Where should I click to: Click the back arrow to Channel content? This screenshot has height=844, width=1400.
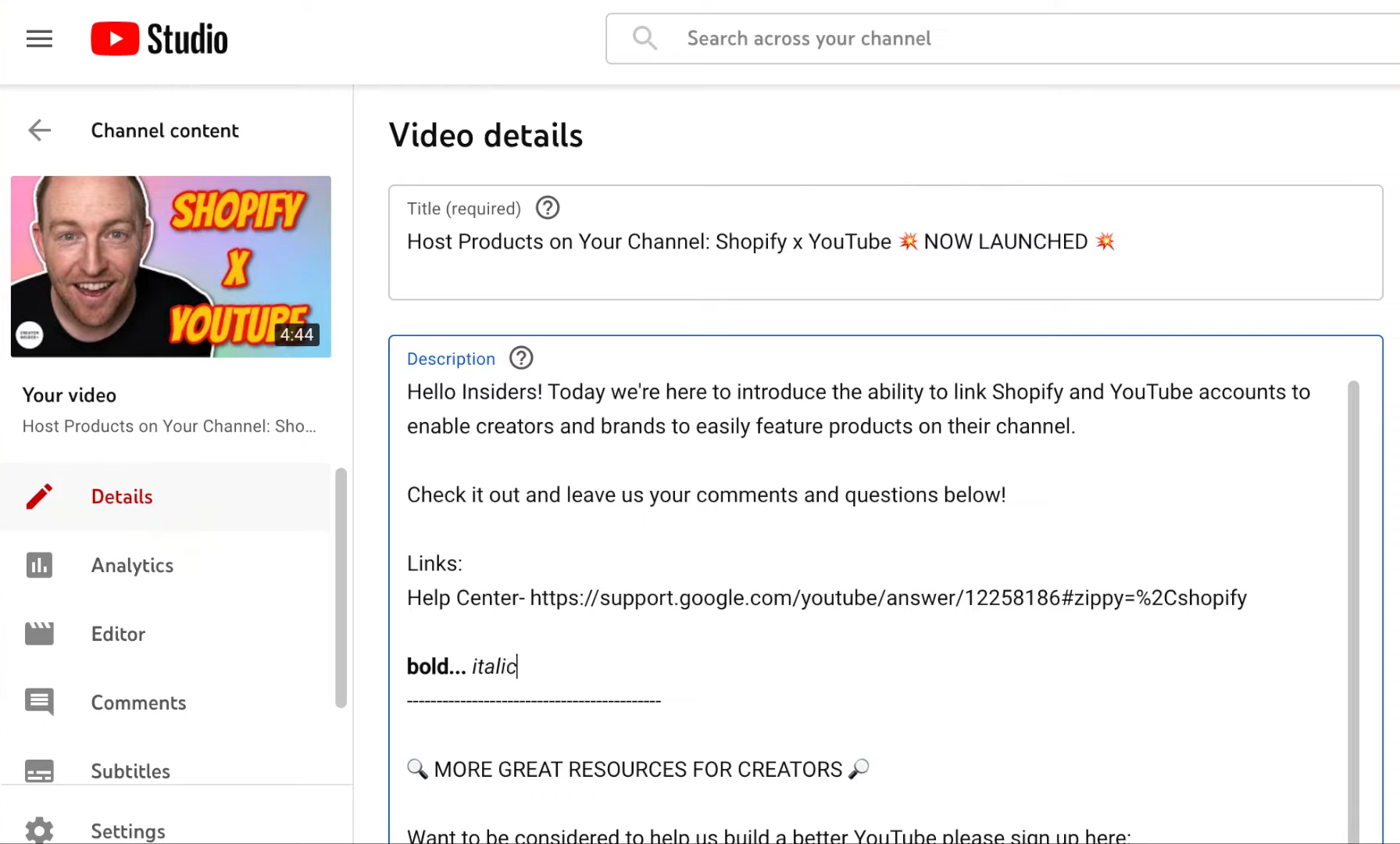(x=39, y=130)
